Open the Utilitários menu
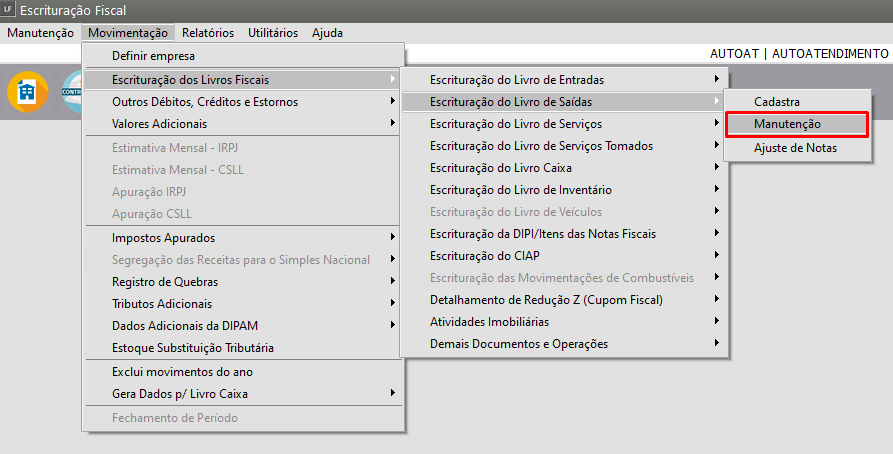 pos(272,32)
